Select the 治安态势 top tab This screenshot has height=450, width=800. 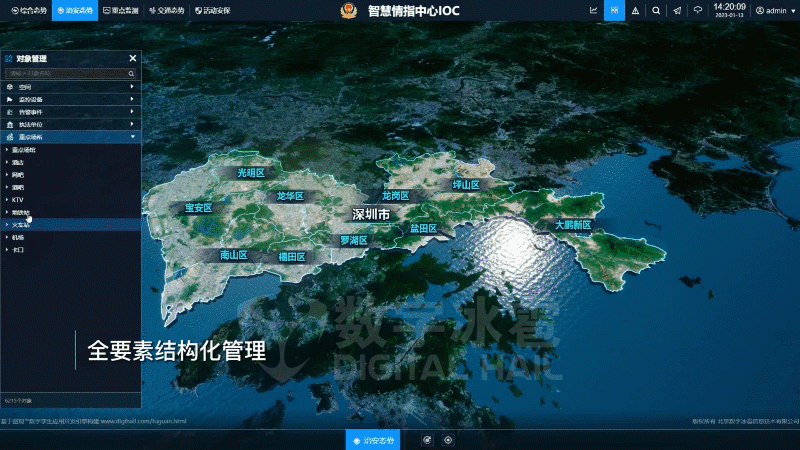[x=75, y=10]
